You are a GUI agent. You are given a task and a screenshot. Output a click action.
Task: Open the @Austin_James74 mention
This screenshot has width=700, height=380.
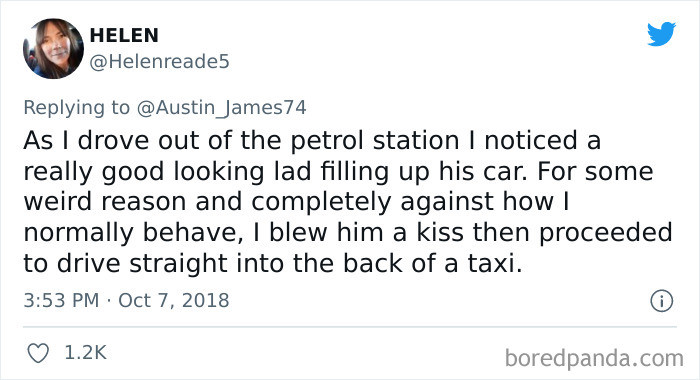click(221, 108)
